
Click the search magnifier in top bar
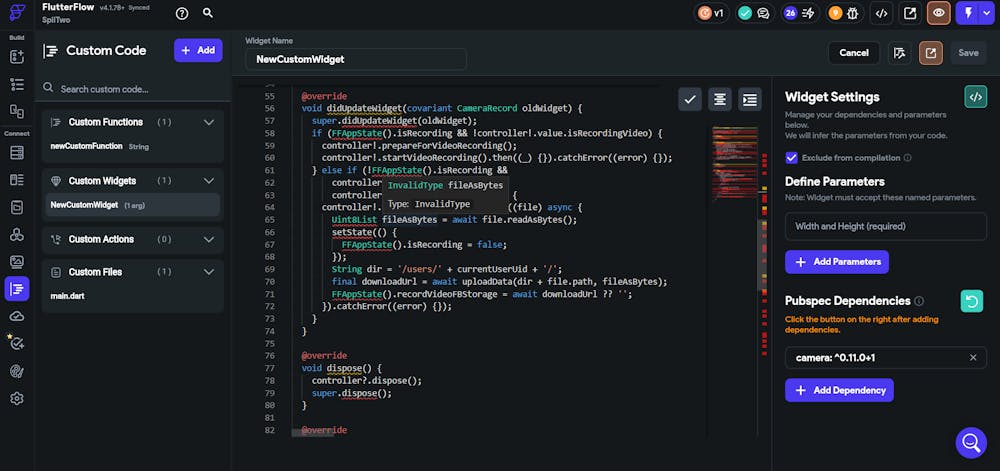tap(208, 13)
